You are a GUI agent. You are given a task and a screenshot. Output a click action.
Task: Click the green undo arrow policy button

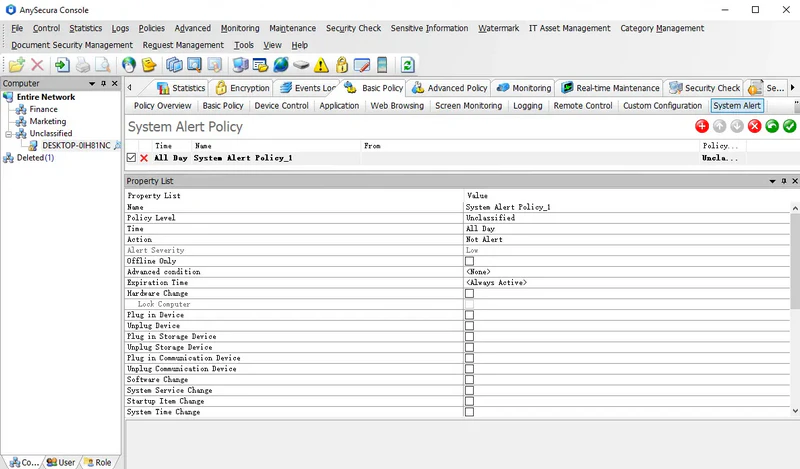(x=772, y=126)
